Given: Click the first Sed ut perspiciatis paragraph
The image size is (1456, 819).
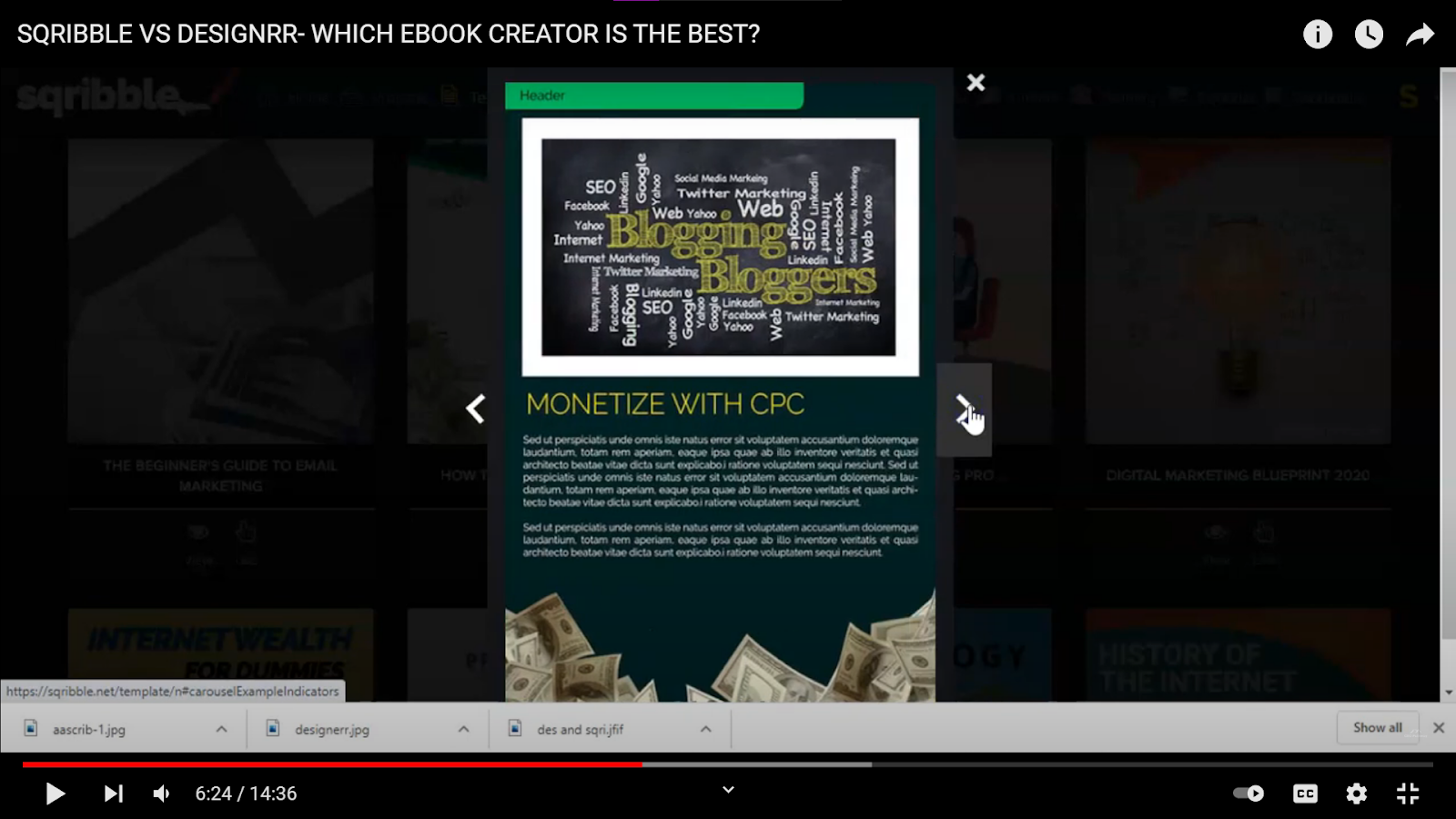Looking at the screenshot, I should click(x=721, y=470).
